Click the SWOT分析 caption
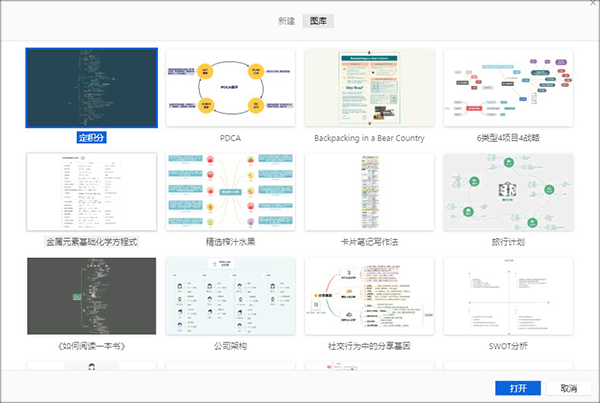Viewport: 600px width, 403px height. click(508, 346)
